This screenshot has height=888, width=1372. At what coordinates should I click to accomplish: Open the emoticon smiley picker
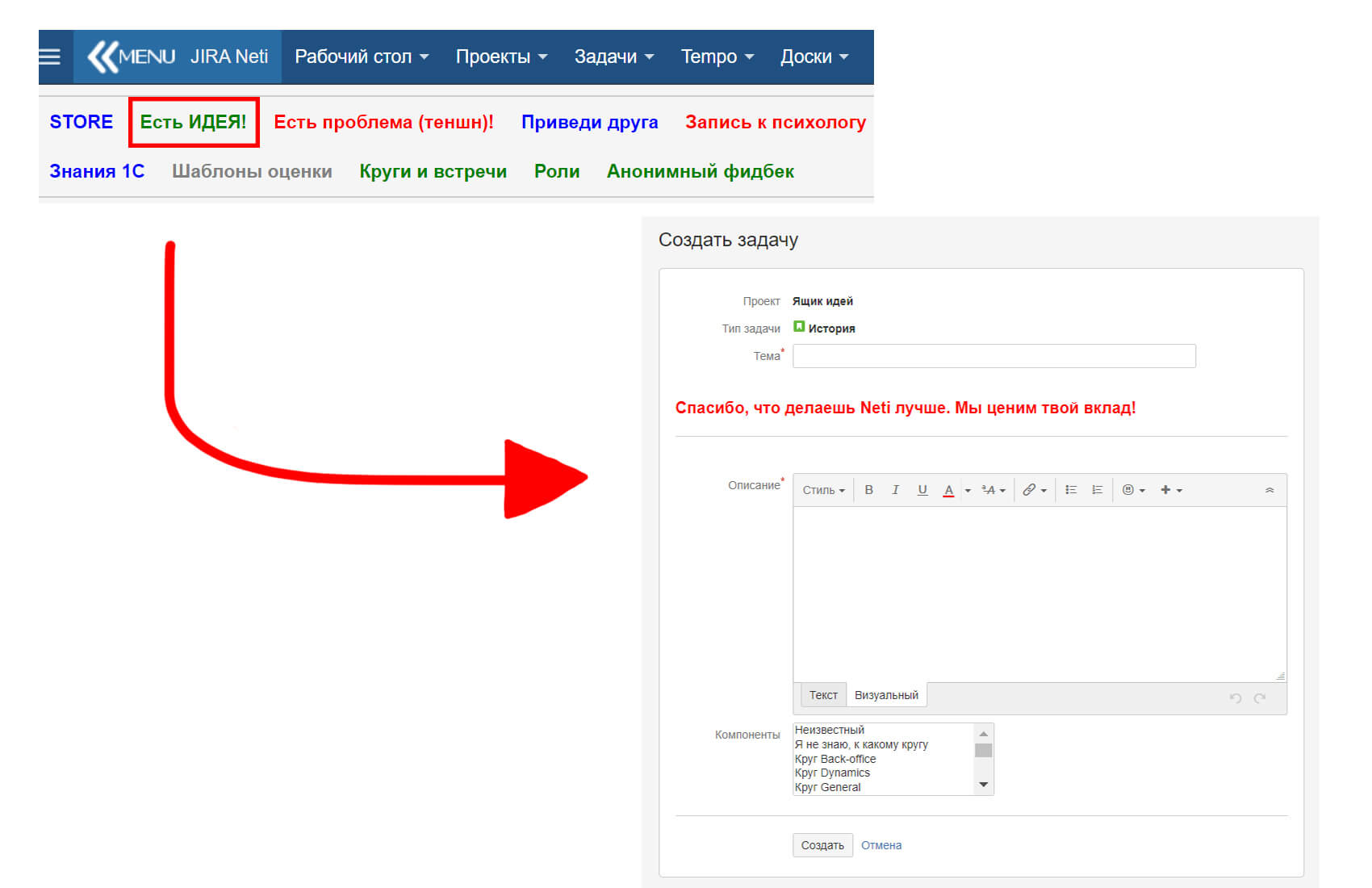click(x=1134, y=490)
